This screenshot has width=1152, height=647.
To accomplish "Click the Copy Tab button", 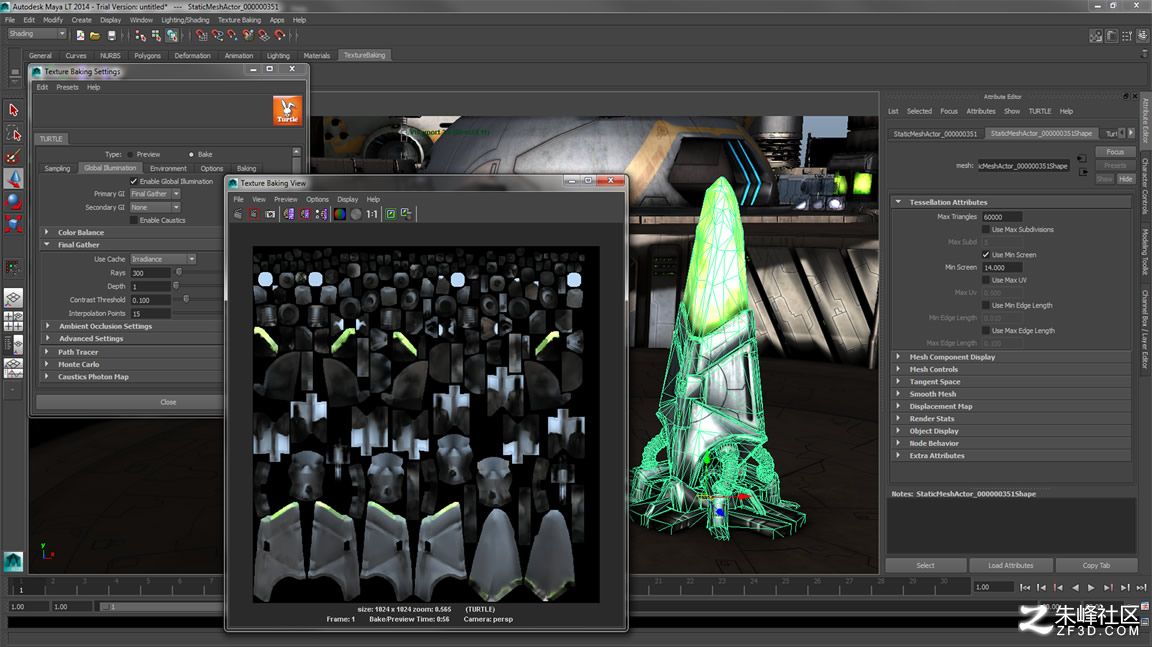I will [x=1096, y=565].
